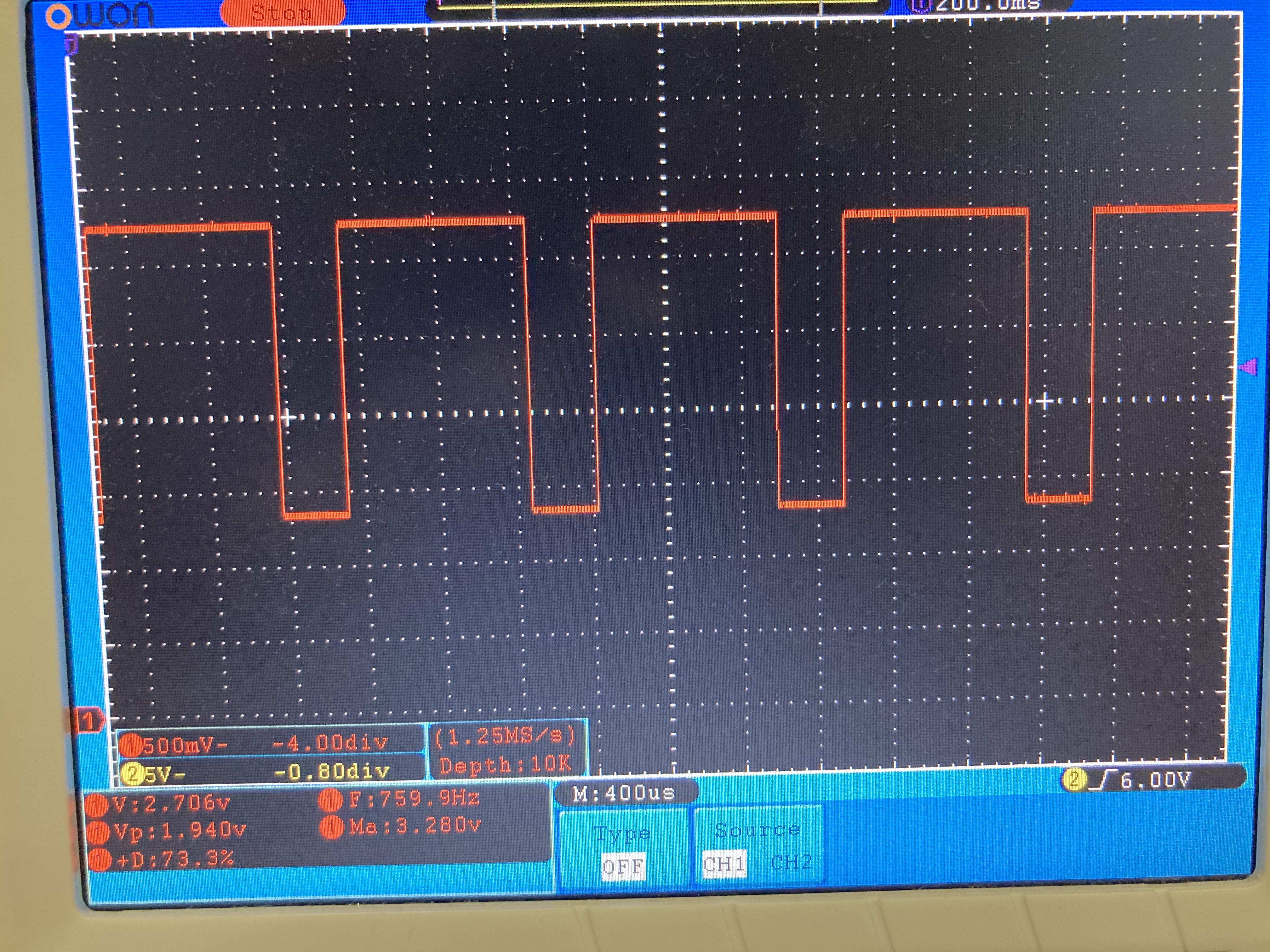Click the M:400us timebase readout
The image size is (1270, 952).
[624, 793]
